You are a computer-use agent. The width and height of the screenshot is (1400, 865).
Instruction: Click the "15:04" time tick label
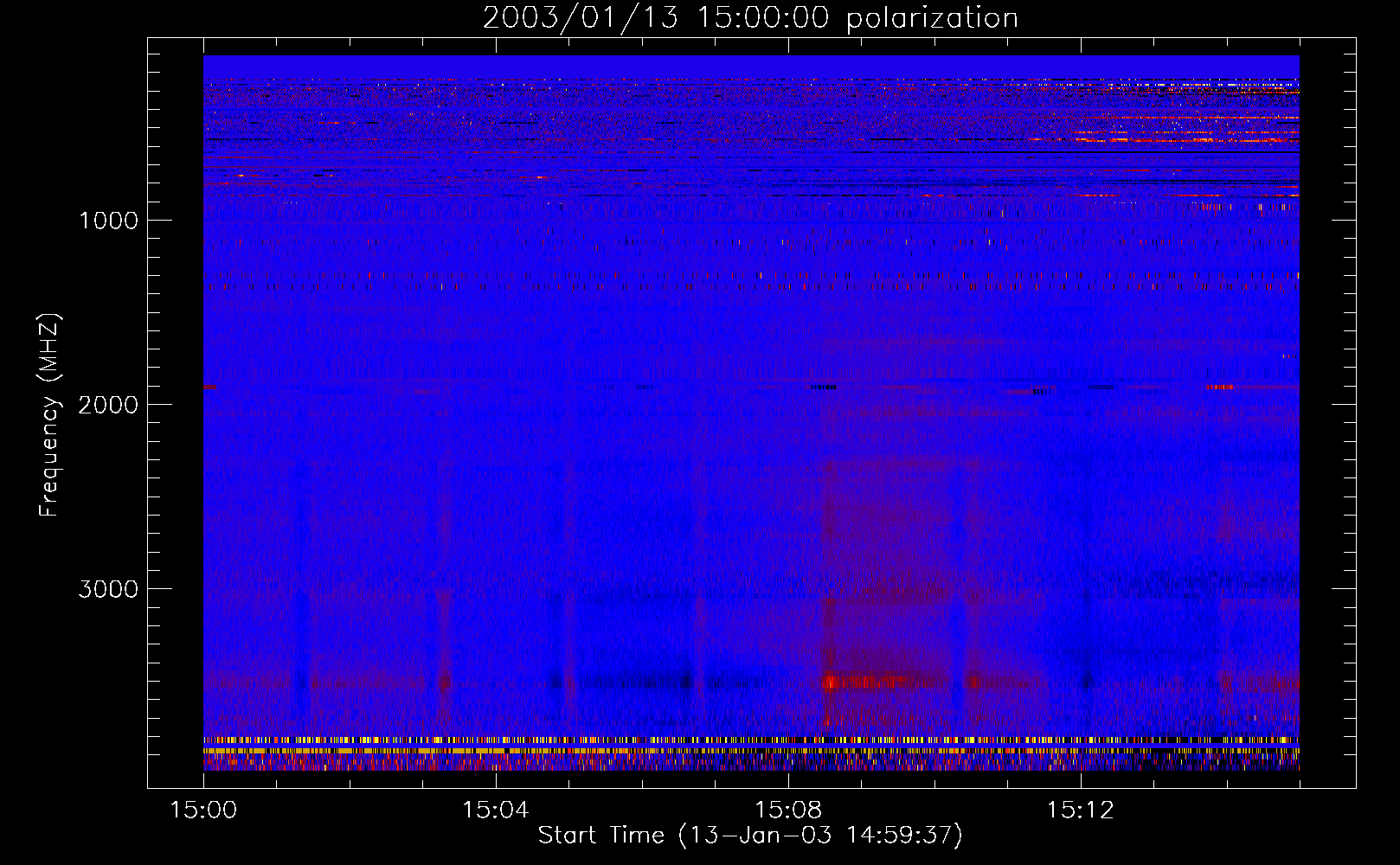coord(495,811)
